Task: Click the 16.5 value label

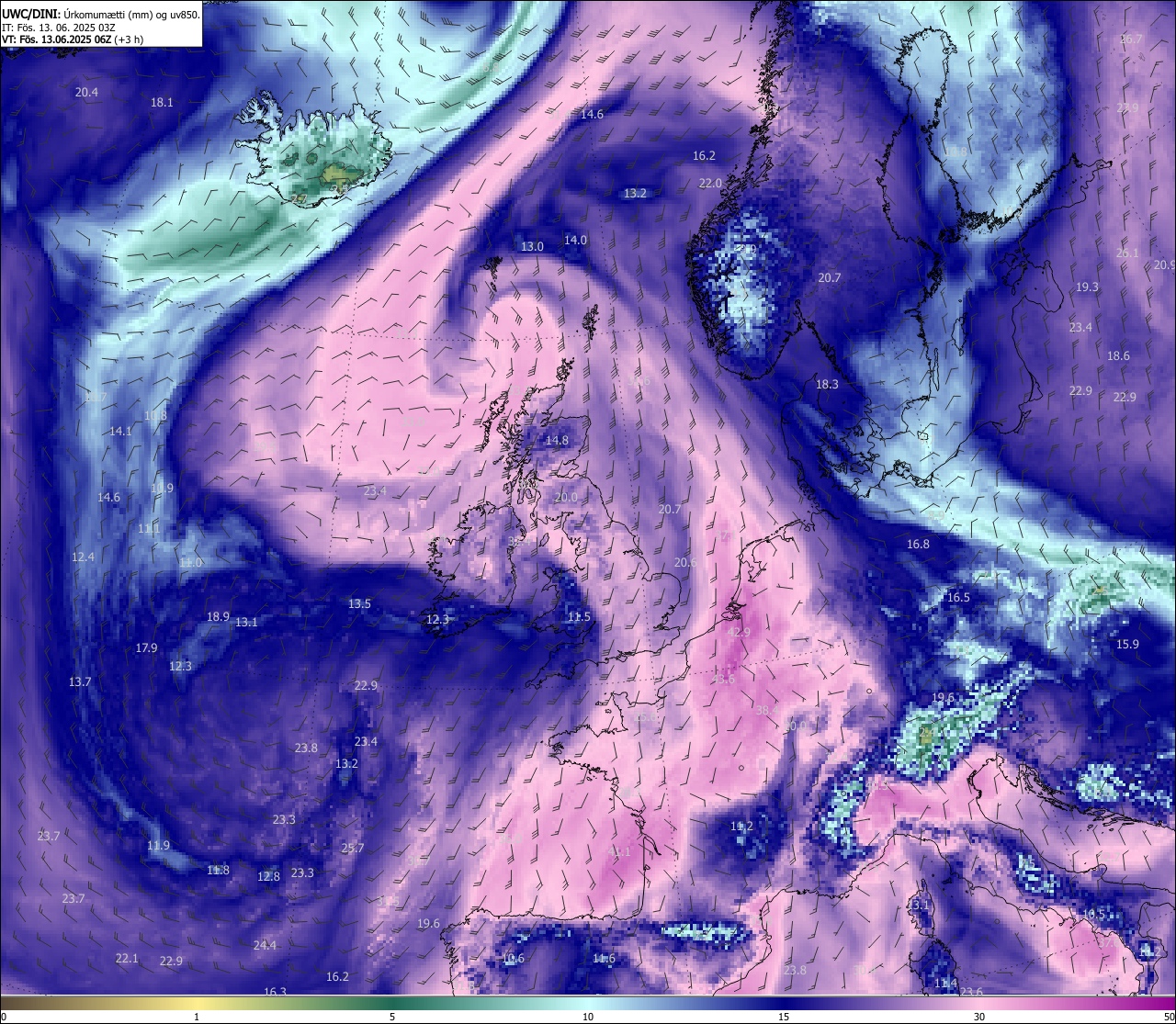Action: pos(958,598)
